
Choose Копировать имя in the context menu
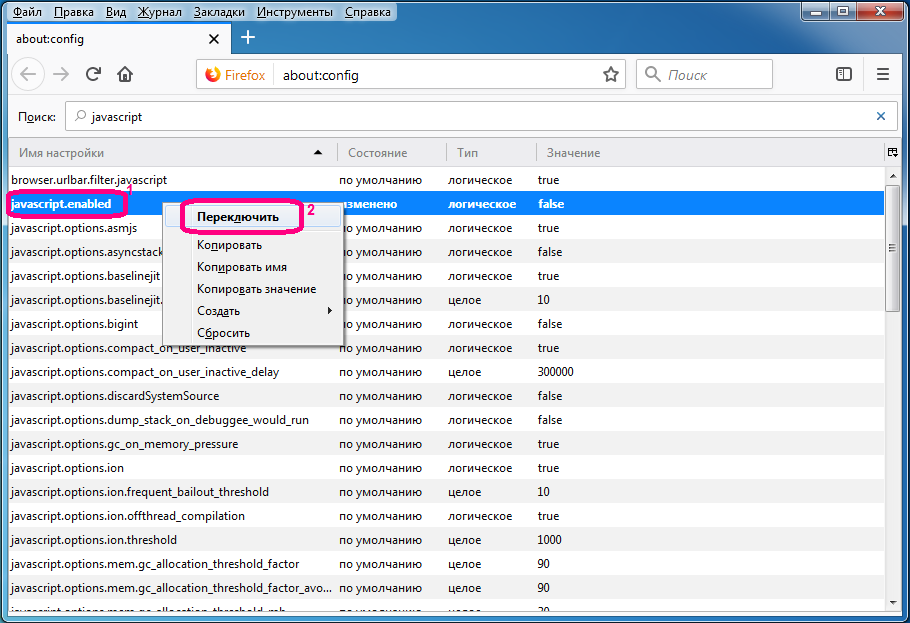(x=241, y=267)
